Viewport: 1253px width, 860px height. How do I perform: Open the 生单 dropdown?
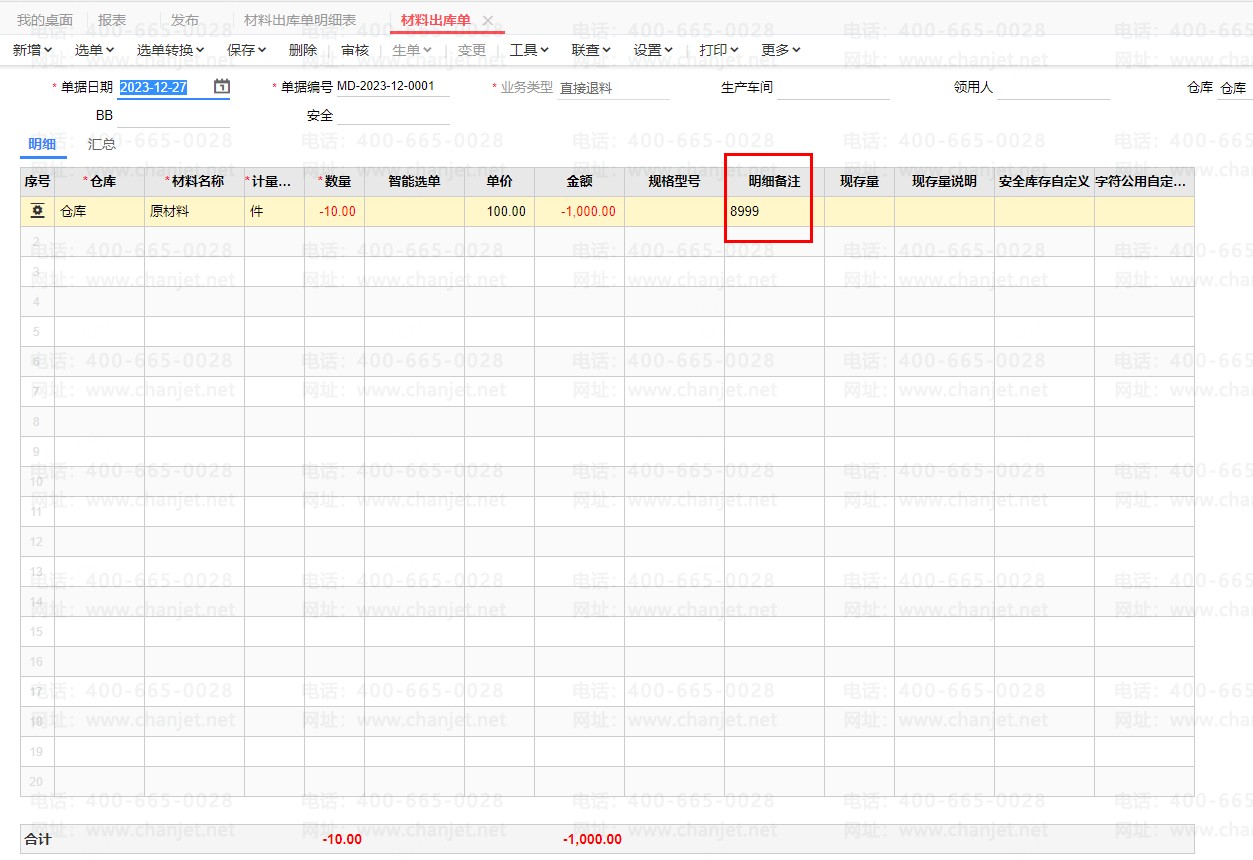click(412, 49)
